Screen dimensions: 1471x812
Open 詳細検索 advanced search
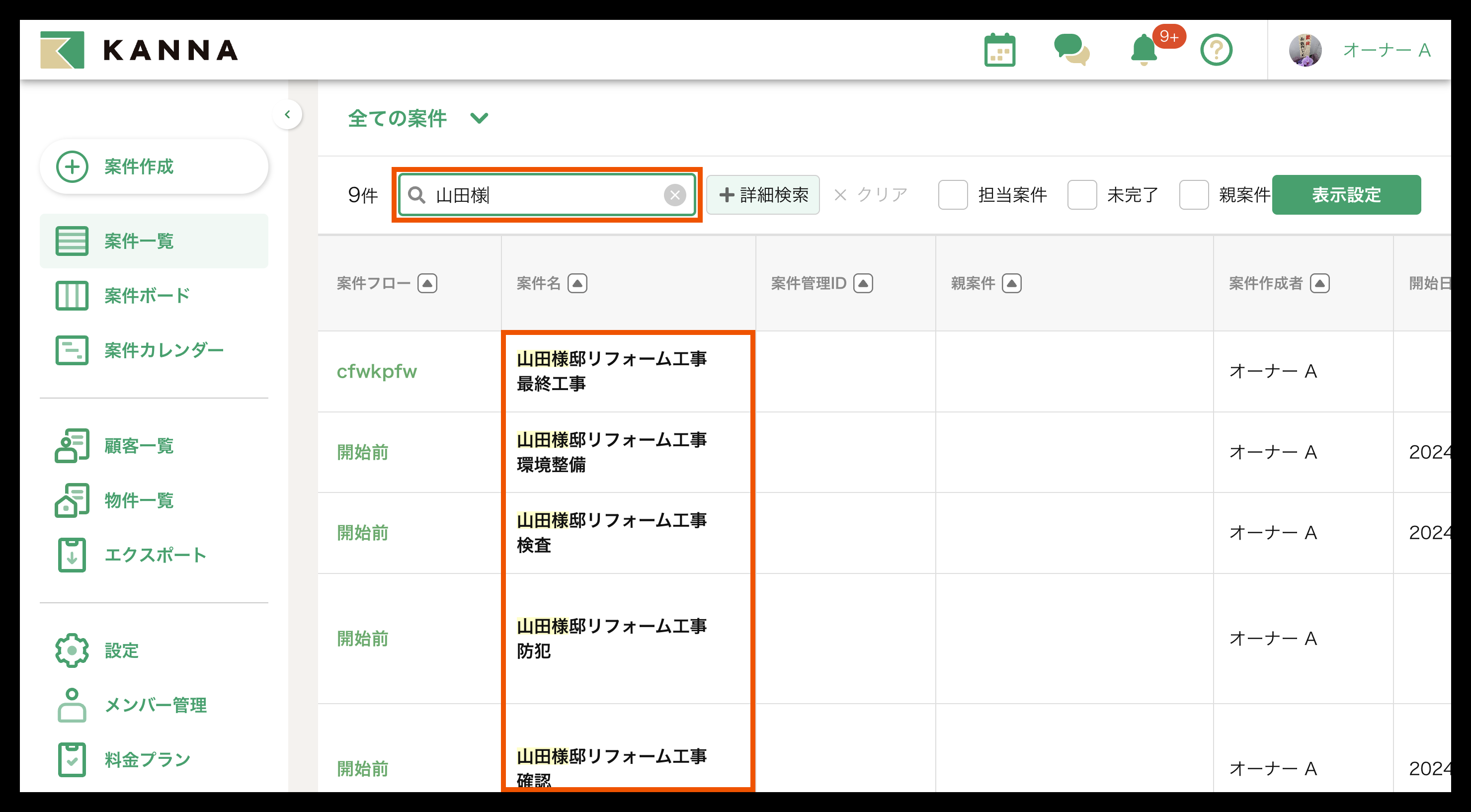click(x=763, y=195)
